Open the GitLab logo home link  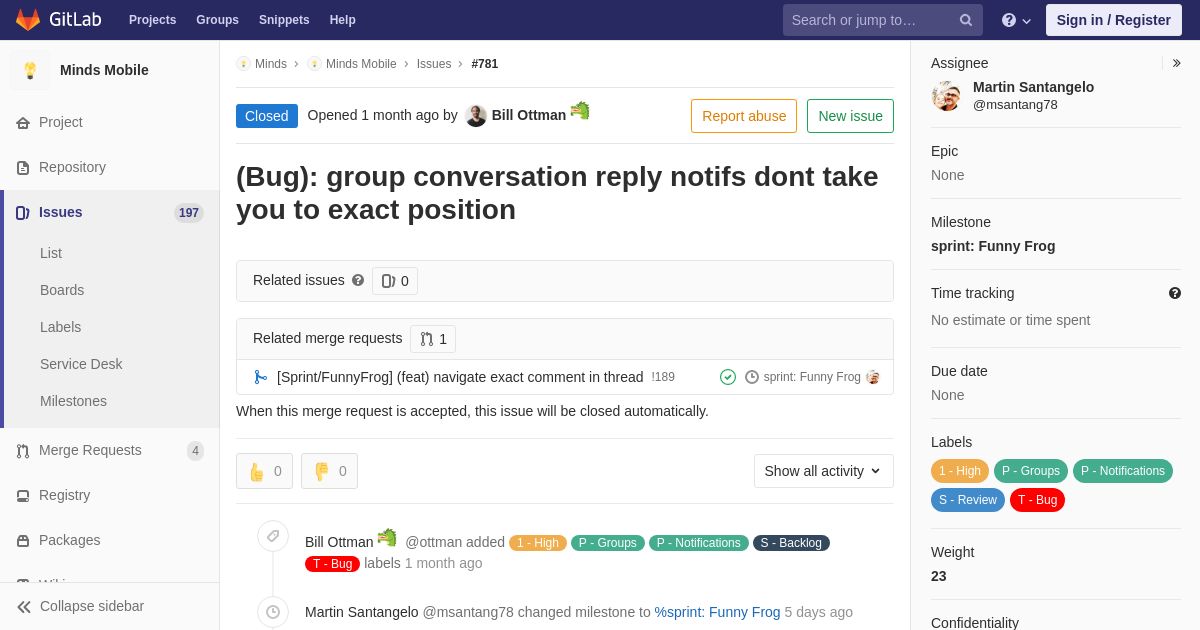(x=57, y=20)
